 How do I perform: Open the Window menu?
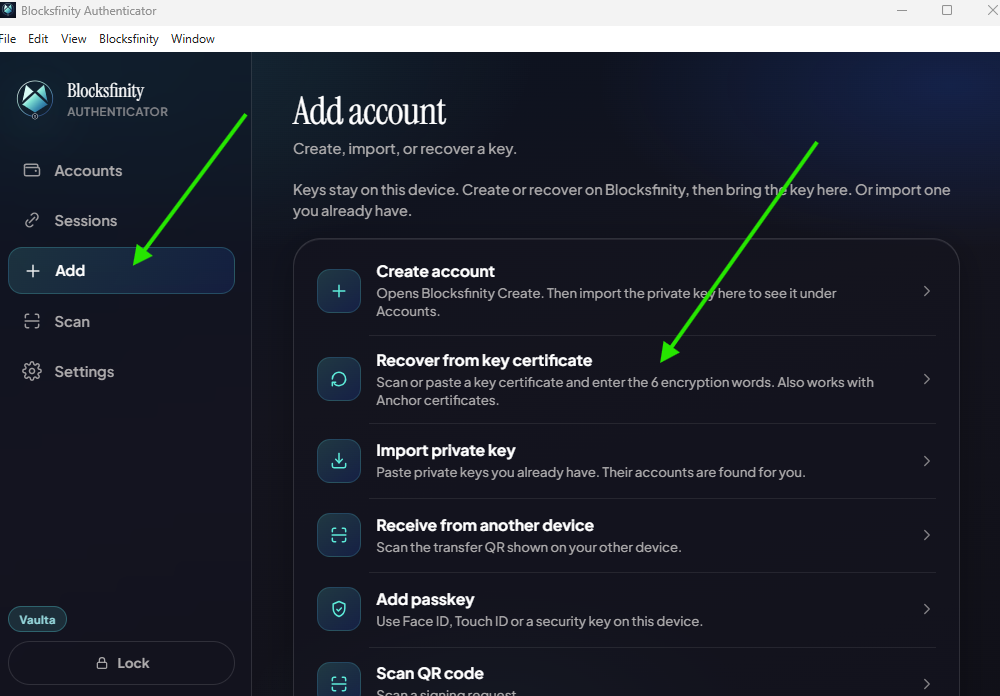click(x=193, y=39)
